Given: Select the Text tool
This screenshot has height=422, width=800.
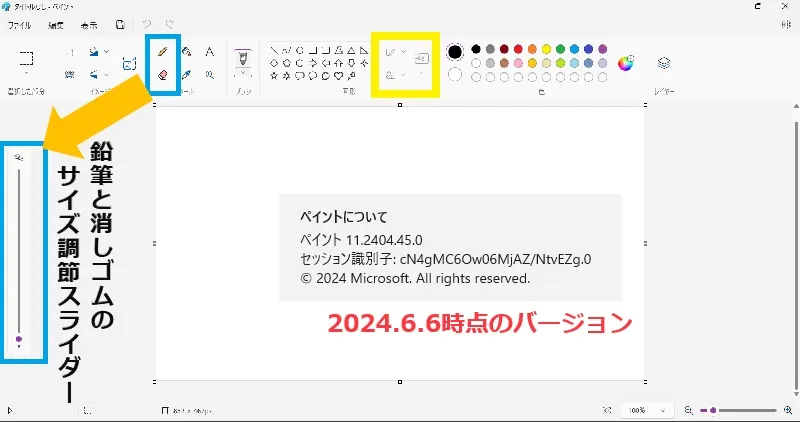Looking at the screenshot, I should 210,52.
